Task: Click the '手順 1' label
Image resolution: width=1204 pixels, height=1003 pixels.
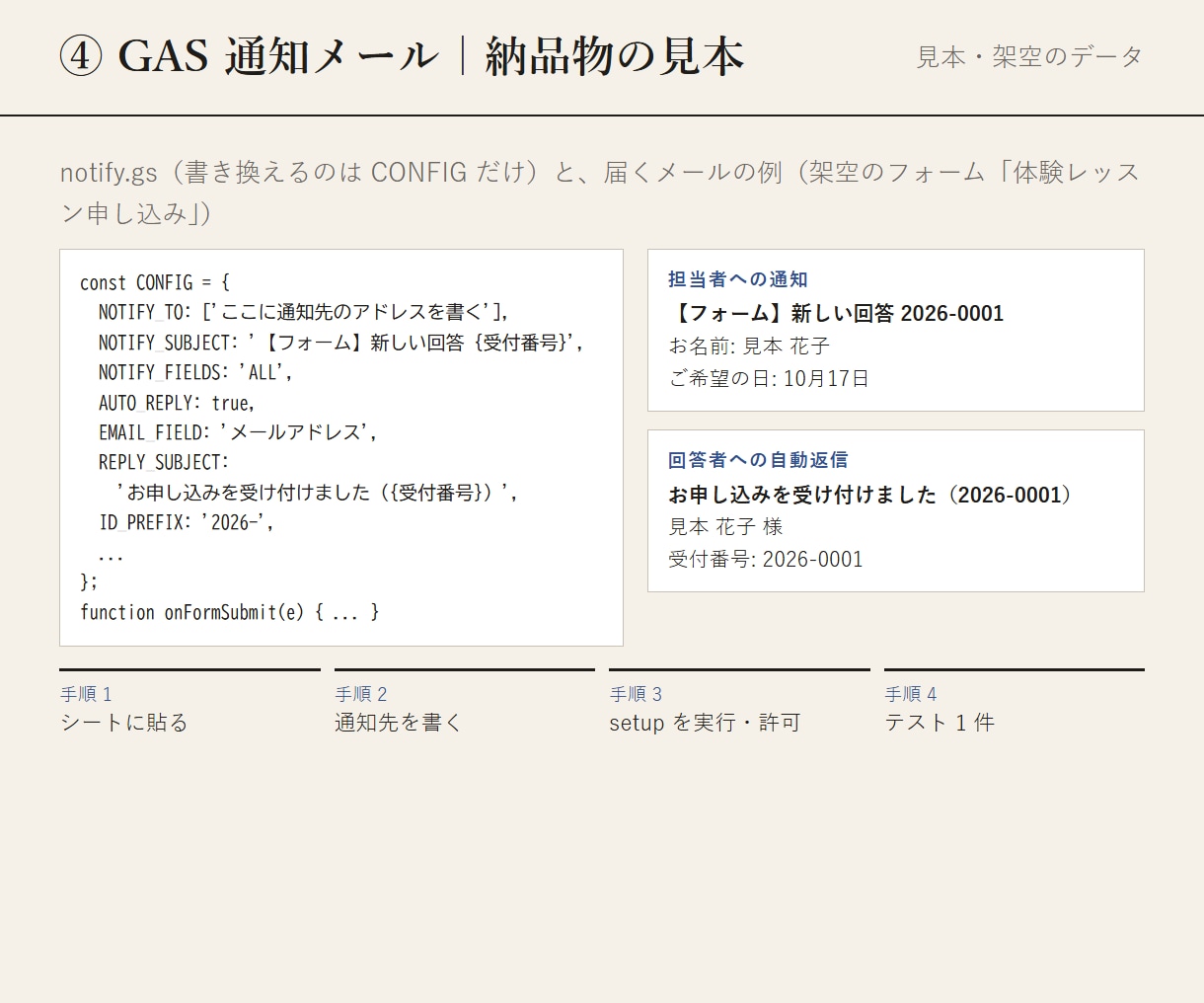Action: [86, 694]
